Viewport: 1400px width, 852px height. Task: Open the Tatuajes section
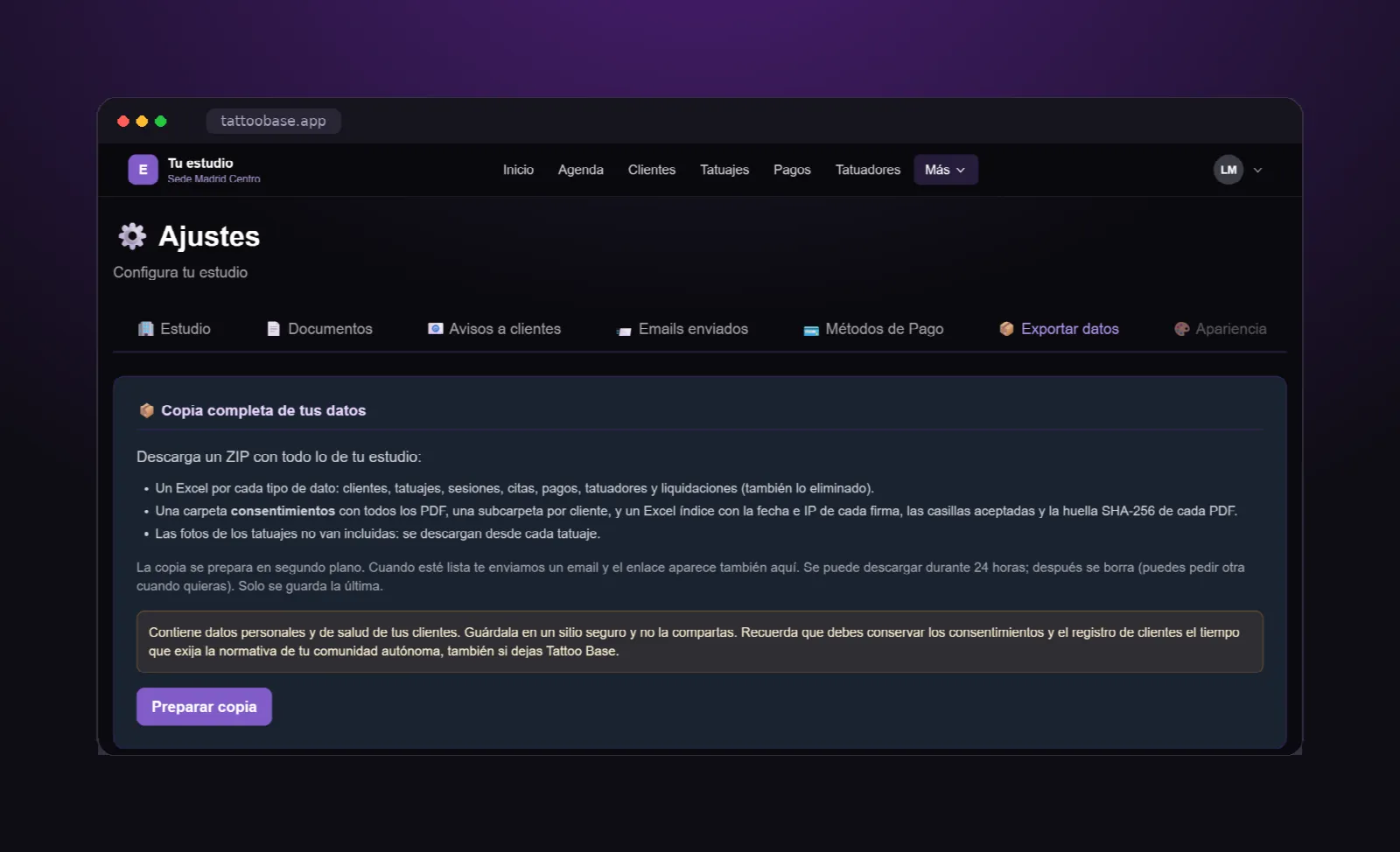point(724,170)
